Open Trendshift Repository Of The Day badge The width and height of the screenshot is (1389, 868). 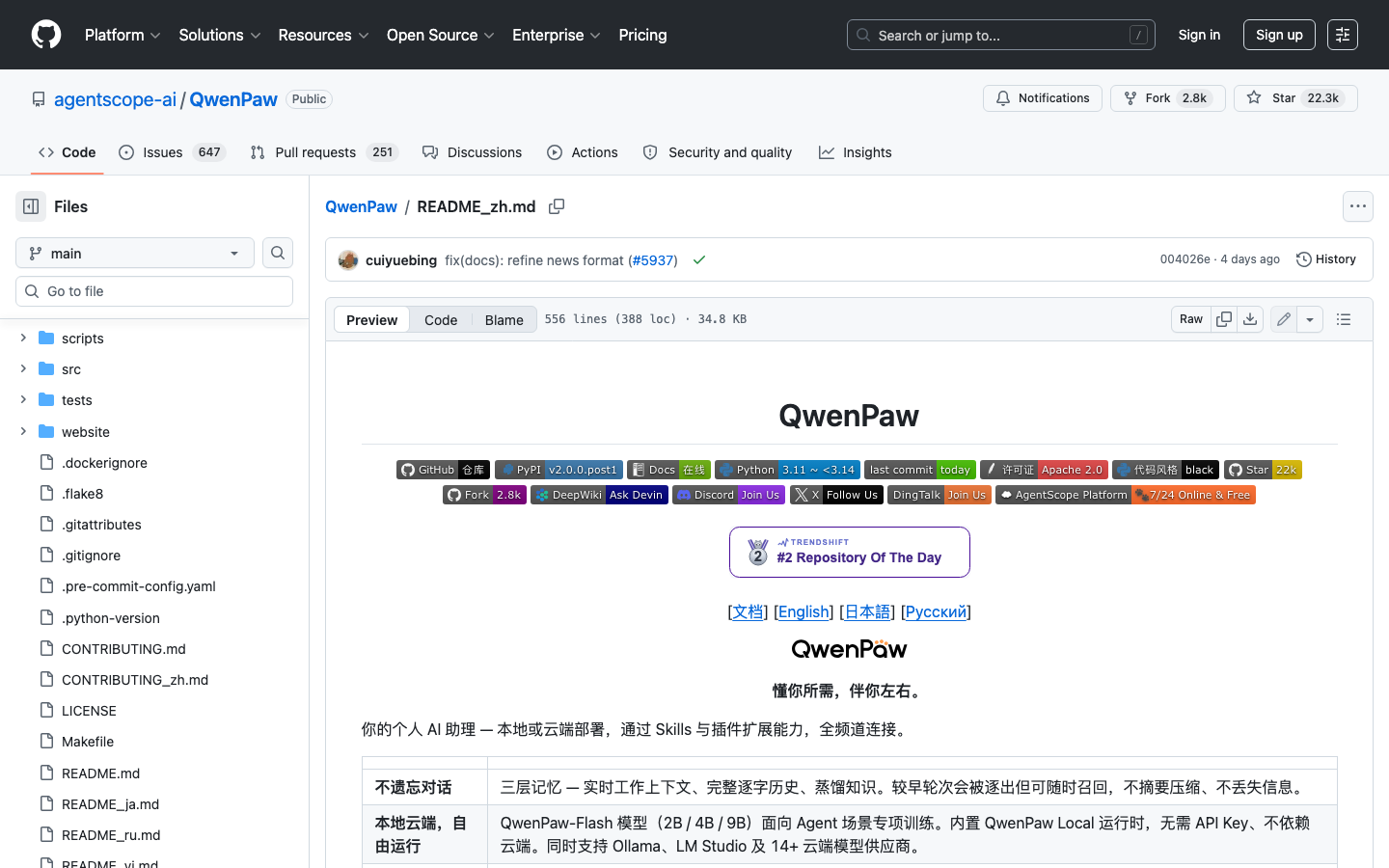point(849,553)
